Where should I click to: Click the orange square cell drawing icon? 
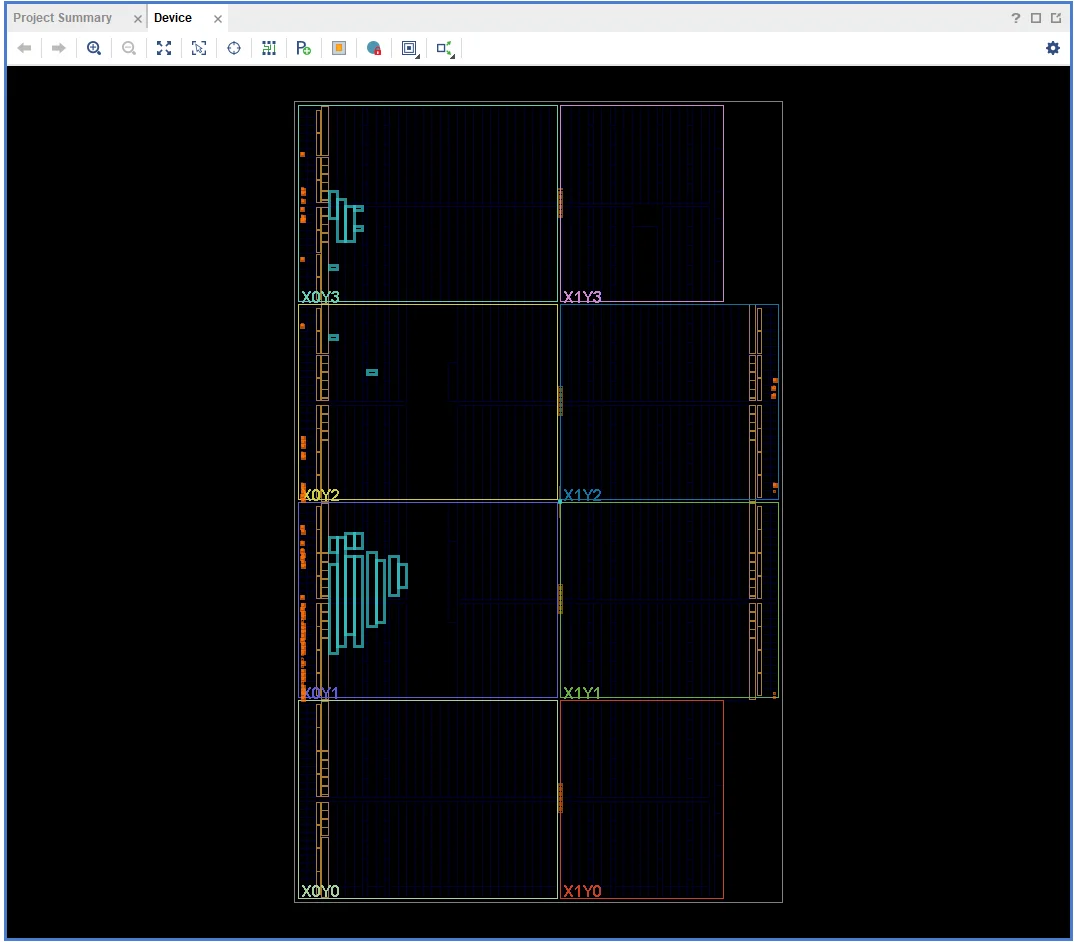click(339, 48)
